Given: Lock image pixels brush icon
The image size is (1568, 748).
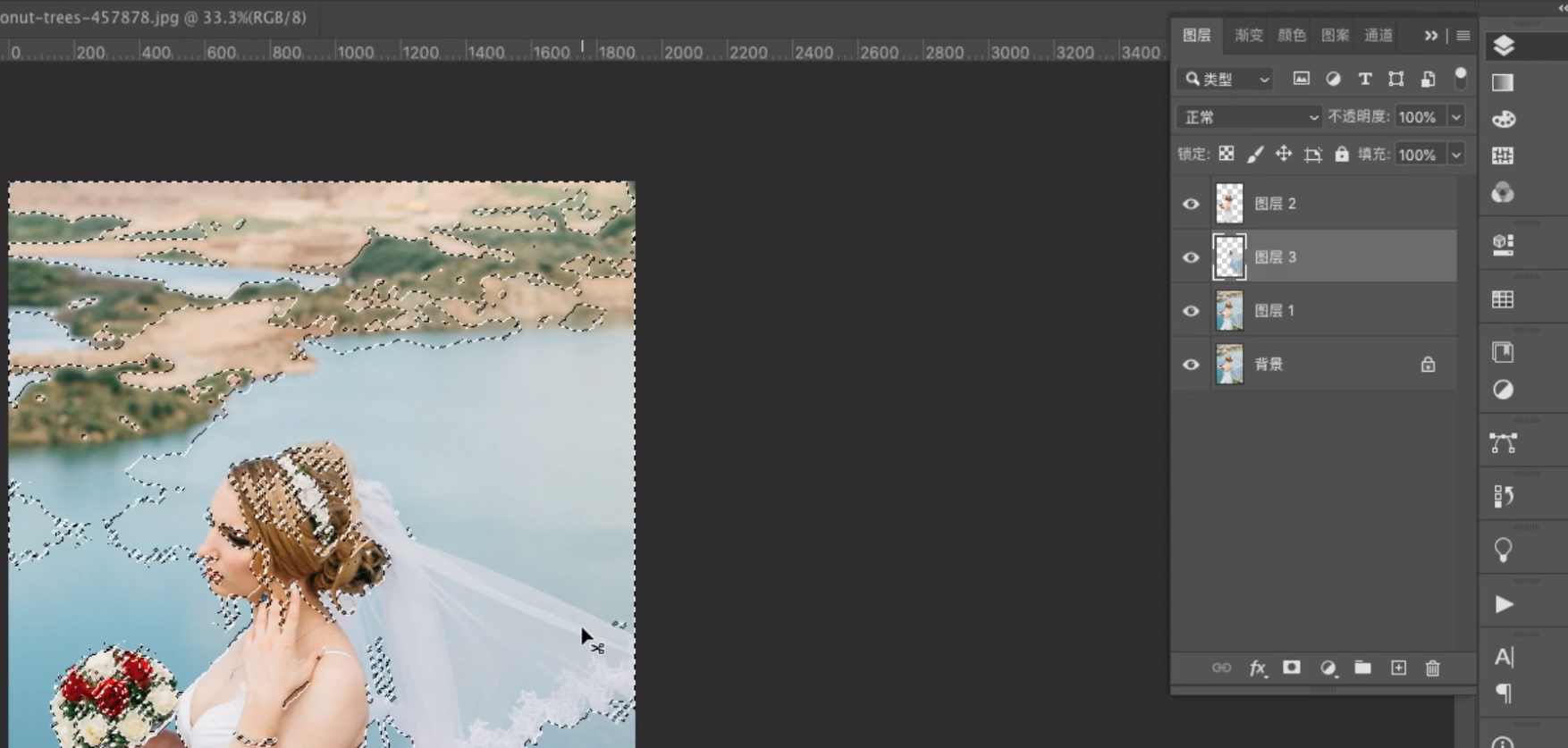Looking at the screenshot, I should click(1255, 154).
